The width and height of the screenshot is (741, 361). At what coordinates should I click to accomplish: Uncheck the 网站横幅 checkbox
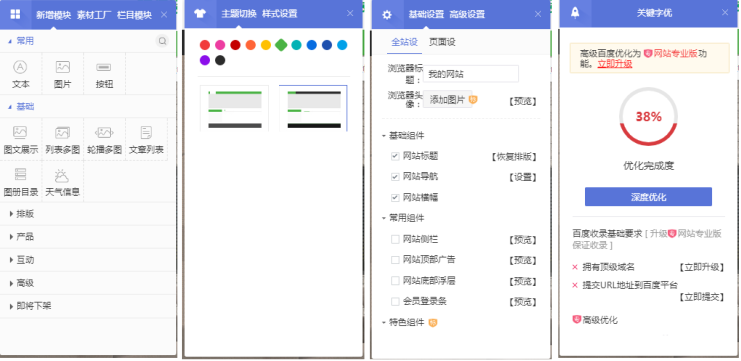[395, 198]
